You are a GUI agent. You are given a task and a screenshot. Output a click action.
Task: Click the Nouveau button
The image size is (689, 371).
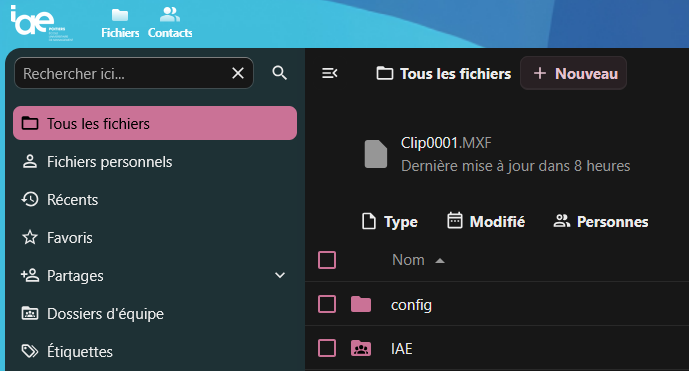pyautogui.click(x=573, y=73)
